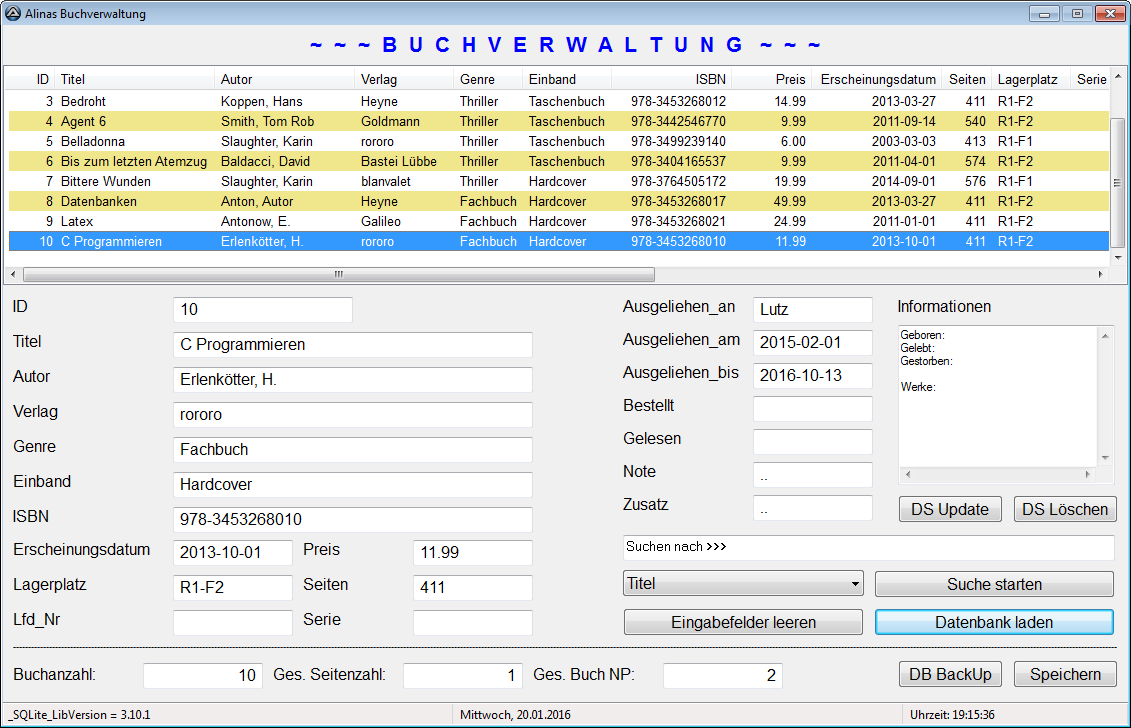1131x728 pixels.
Task: Create a backup via DB BackUp
Action: (949, 674)
